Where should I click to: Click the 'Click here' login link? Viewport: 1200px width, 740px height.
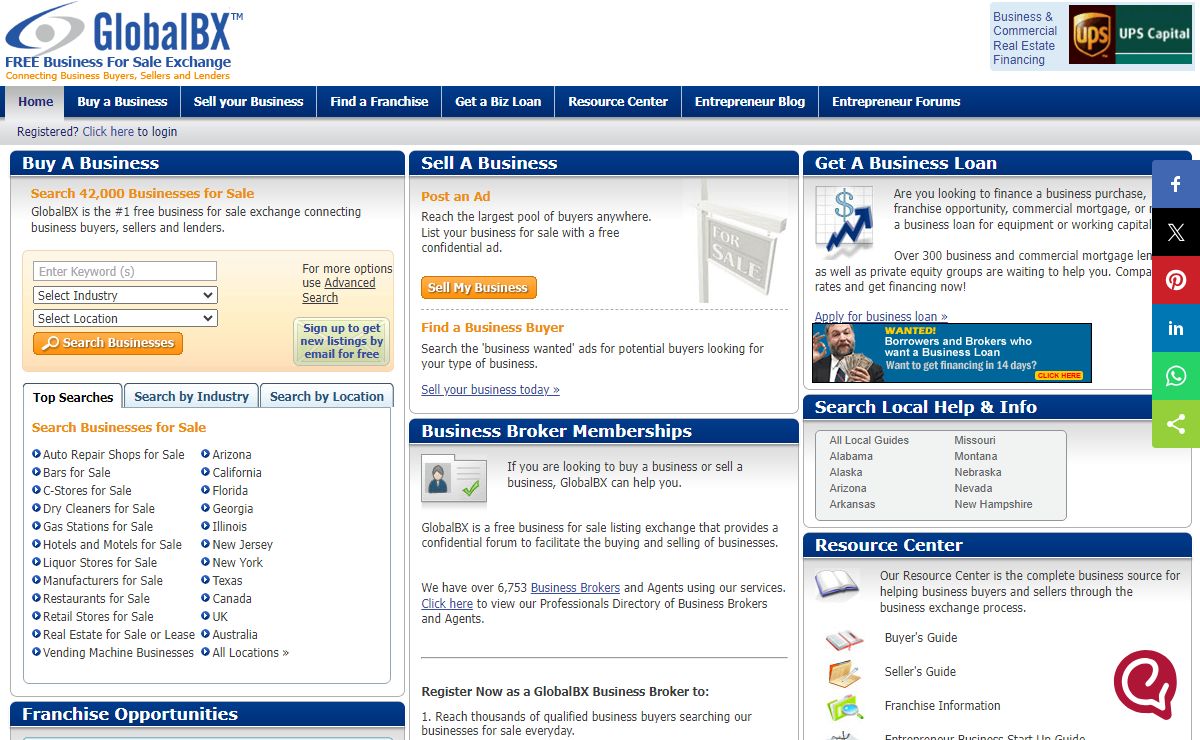(x=108, y=132)
